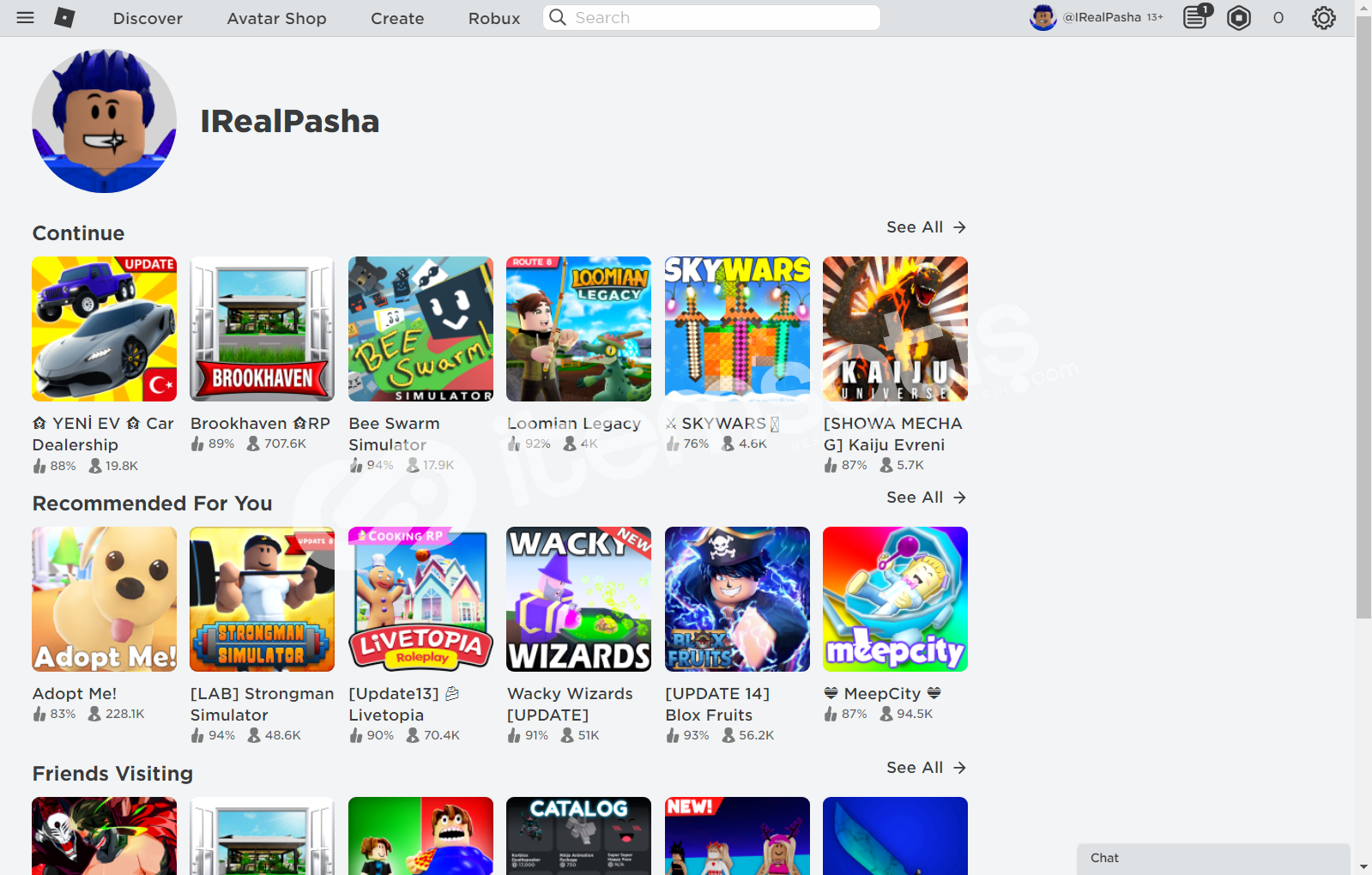
Task: Click the IRealPasha username heading
Action: click(290, 122)
